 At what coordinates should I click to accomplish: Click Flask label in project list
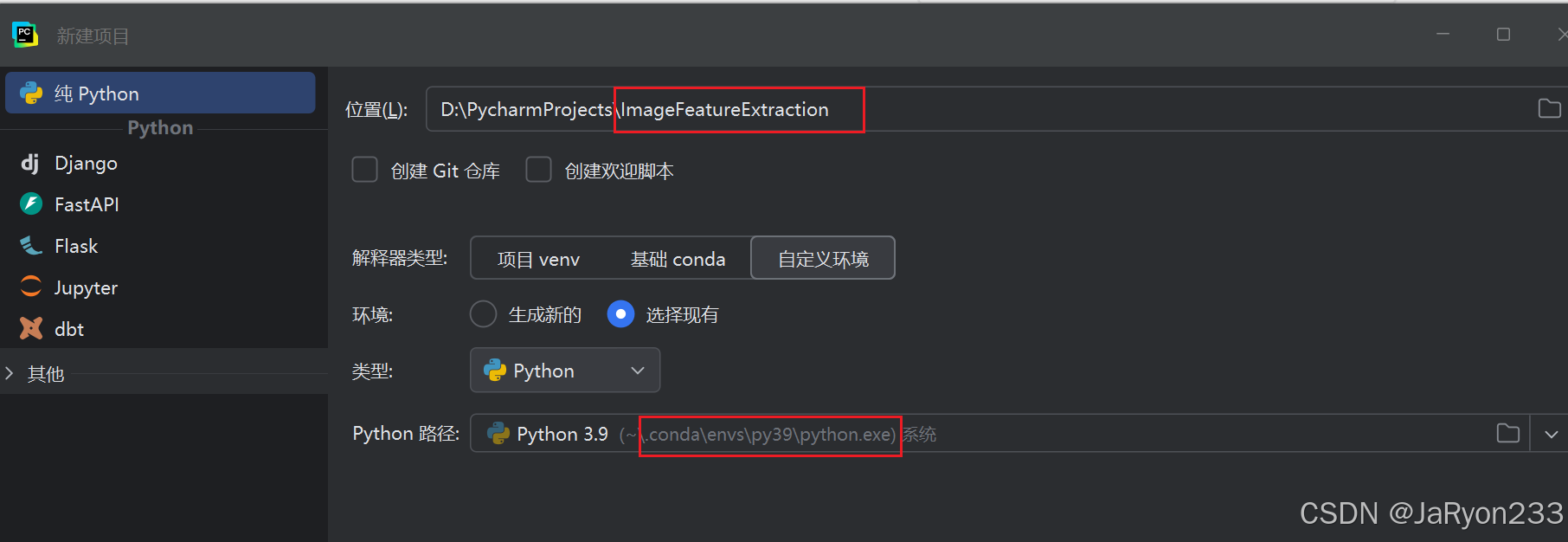(x=76, y=246)
